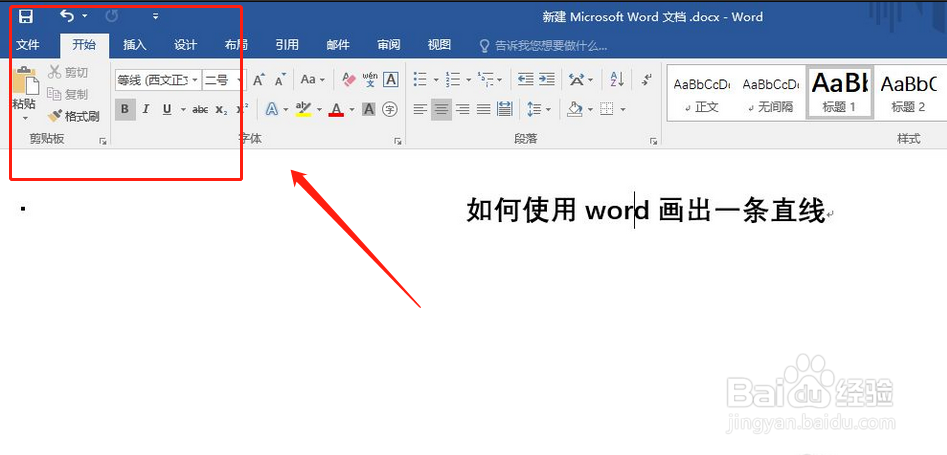Click the Bullets list icon
Viewport: 947px width, 455px height.
point(420,79)
